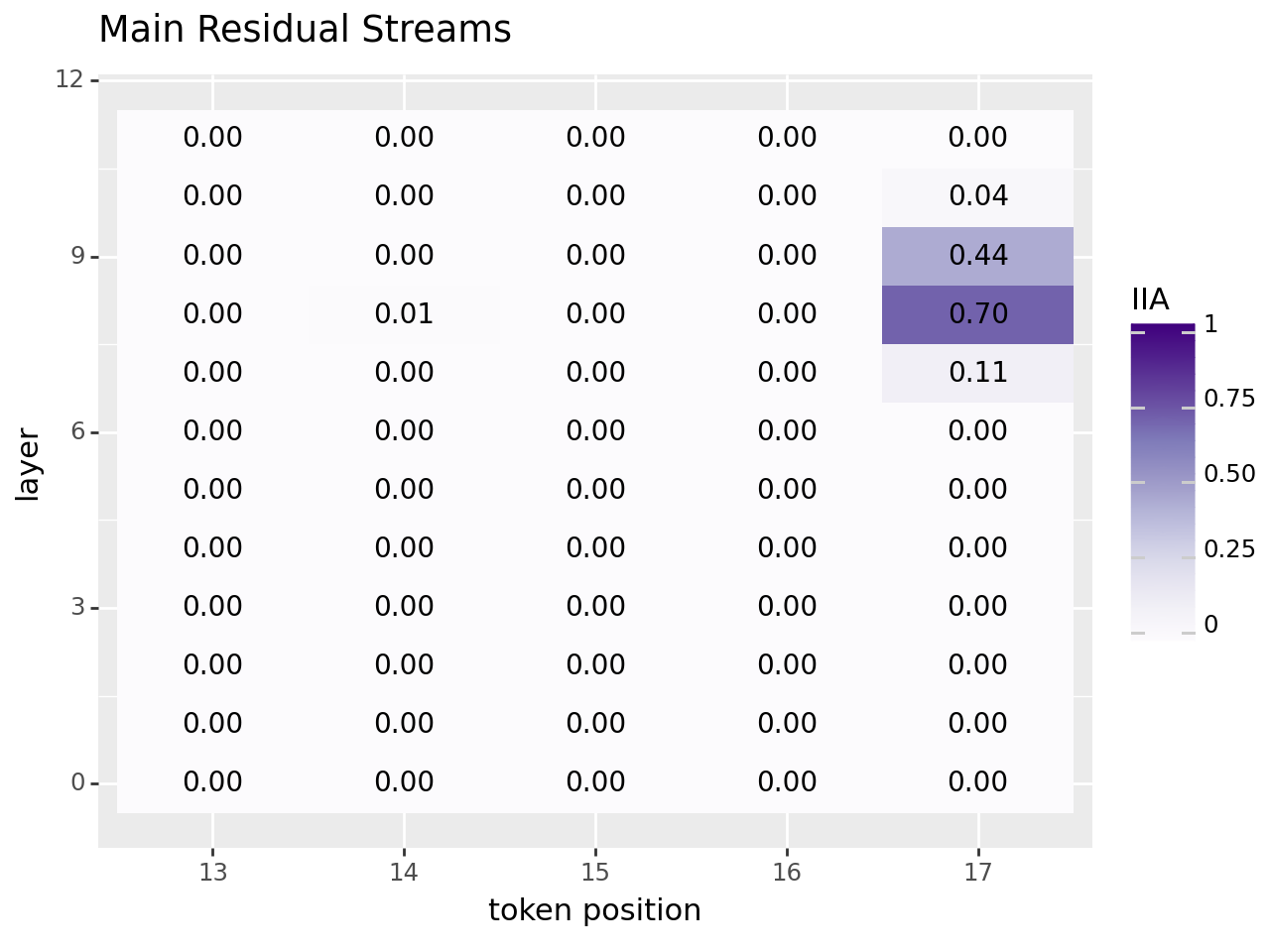
Task: Click the 0.25 legend tick label
Action: pos(1228,549)
